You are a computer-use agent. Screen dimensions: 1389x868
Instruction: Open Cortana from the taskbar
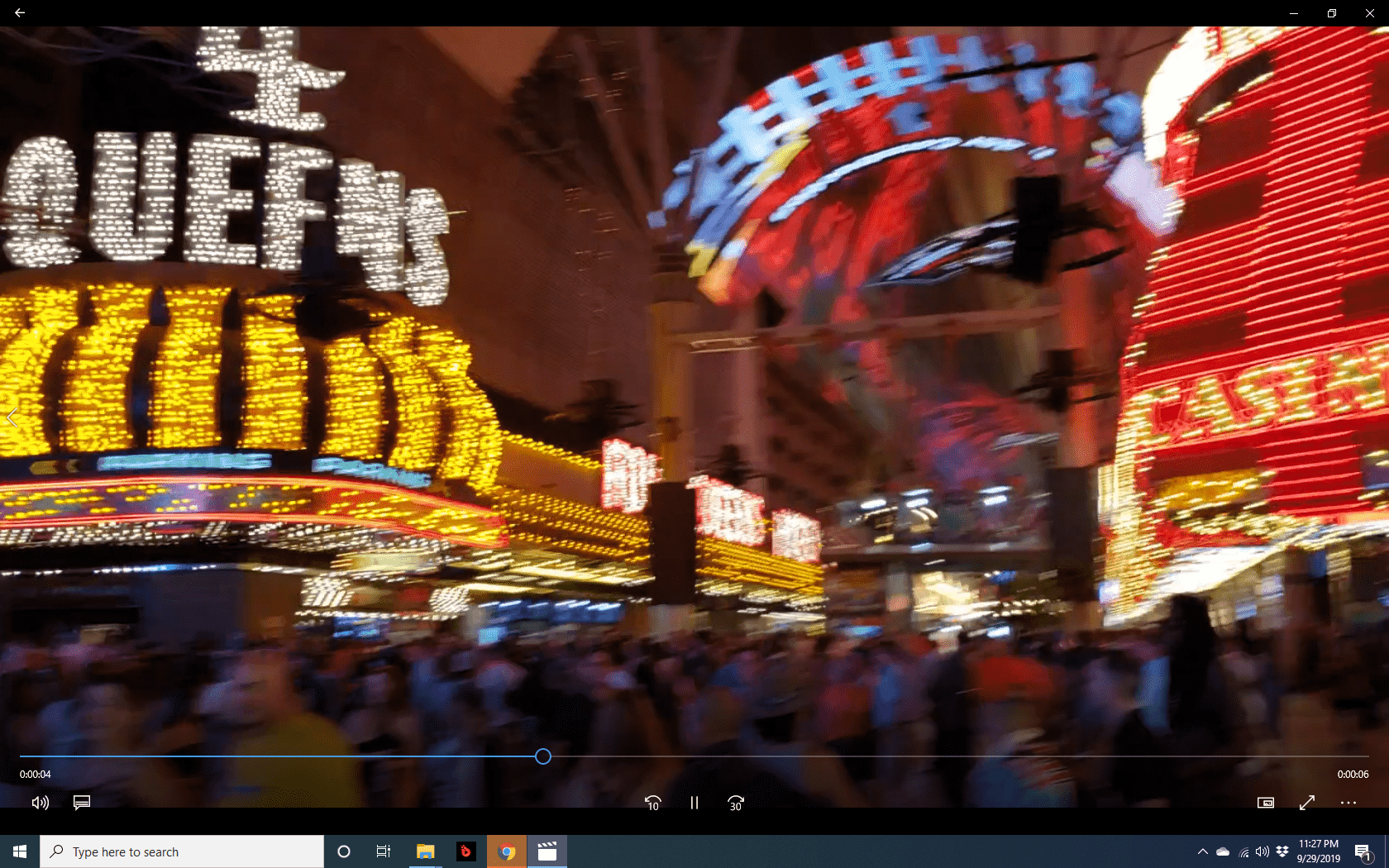coord(344,851)
